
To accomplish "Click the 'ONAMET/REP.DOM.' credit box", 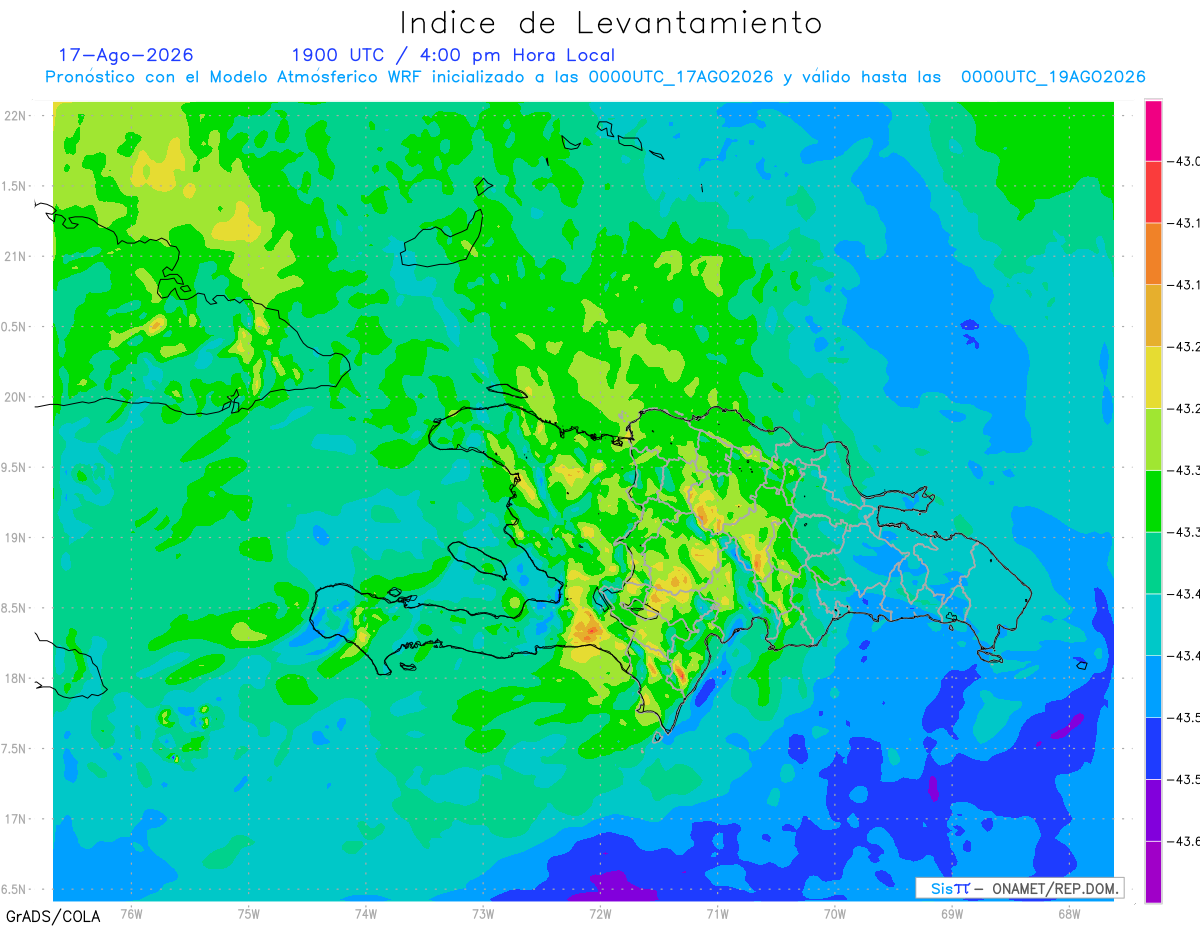I will click(x=1020, y=888).
